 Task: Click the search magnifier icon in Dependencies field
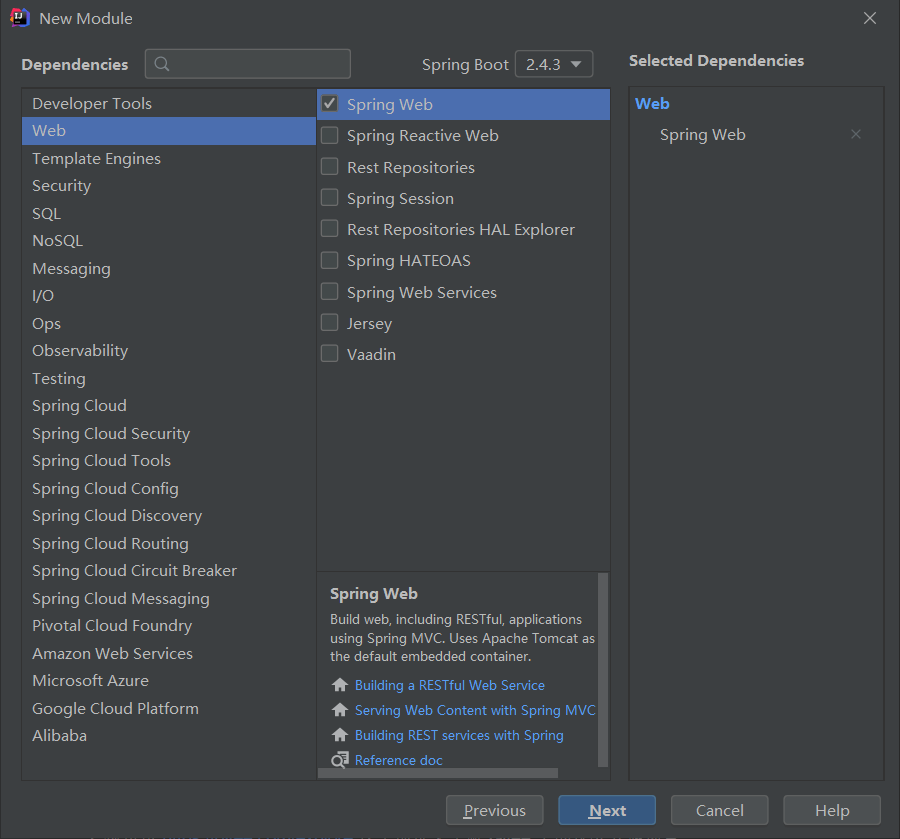tap(162, 64)
